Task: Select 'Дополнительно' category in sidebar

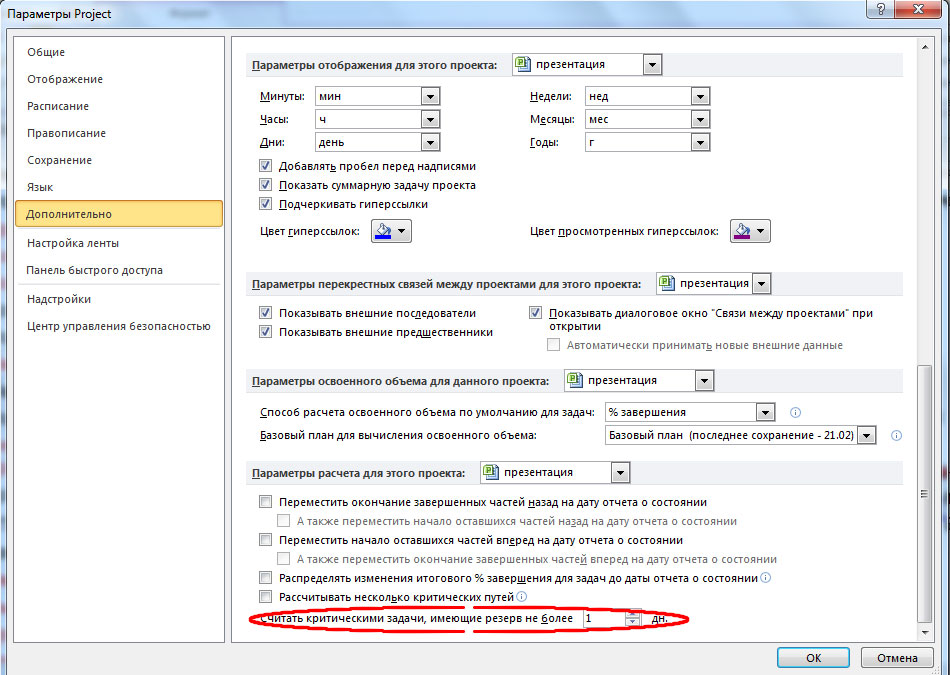Action: (x=119, y=214)
